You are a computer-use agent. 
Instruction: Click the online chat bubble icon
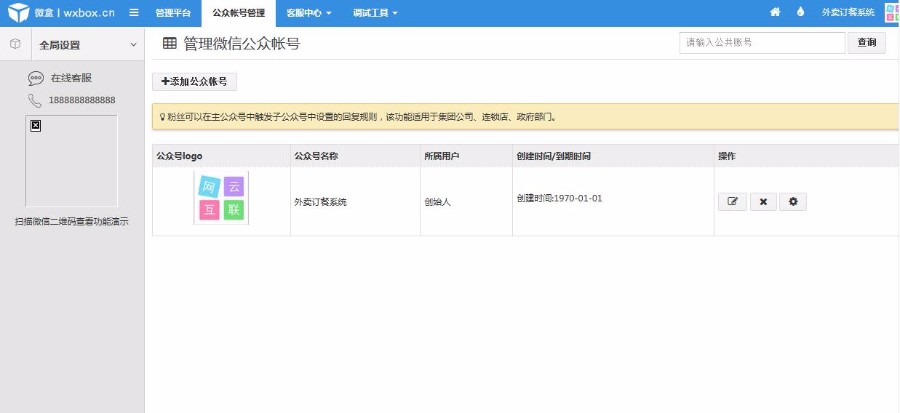point(36,79)
